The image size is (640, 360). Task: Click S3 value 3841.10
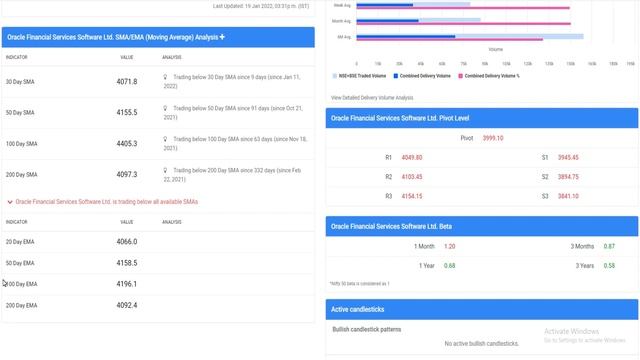tap(568, 196)
